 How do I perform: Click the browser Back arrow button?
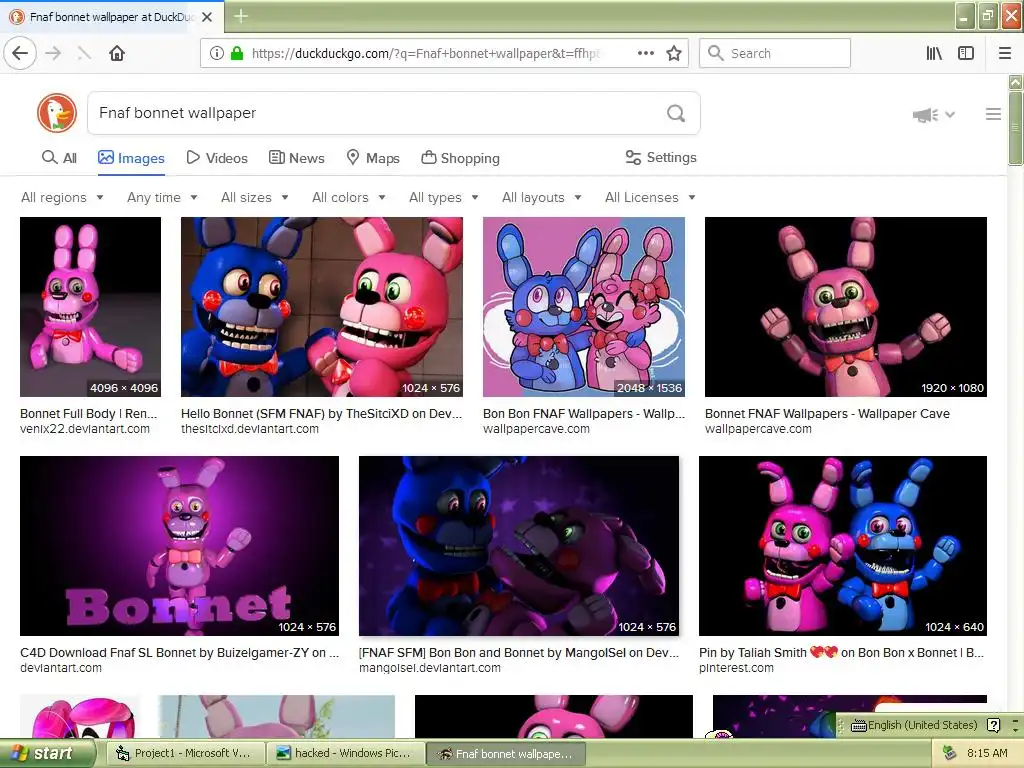(x=20, y=53)
